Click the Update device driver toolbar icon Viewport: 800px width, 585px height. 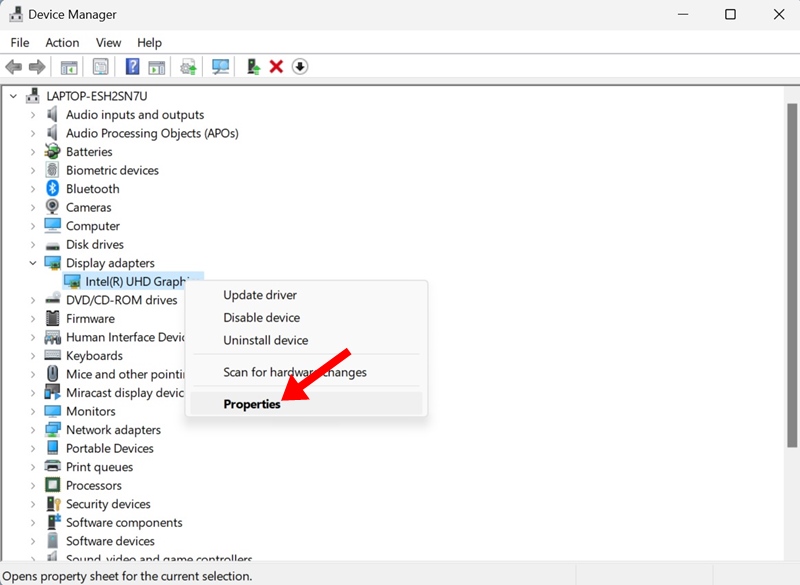point(188,67)
